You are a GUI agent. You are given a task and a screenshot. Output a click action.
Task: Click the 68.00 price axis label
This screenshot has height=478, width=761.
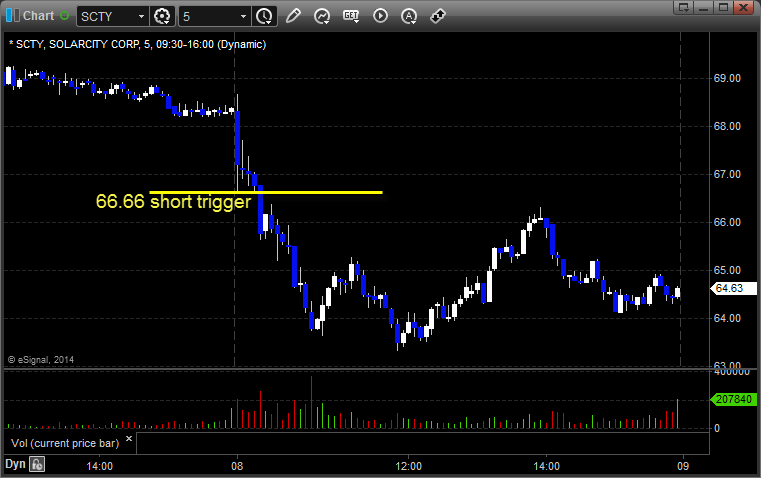tap(727, 126)
